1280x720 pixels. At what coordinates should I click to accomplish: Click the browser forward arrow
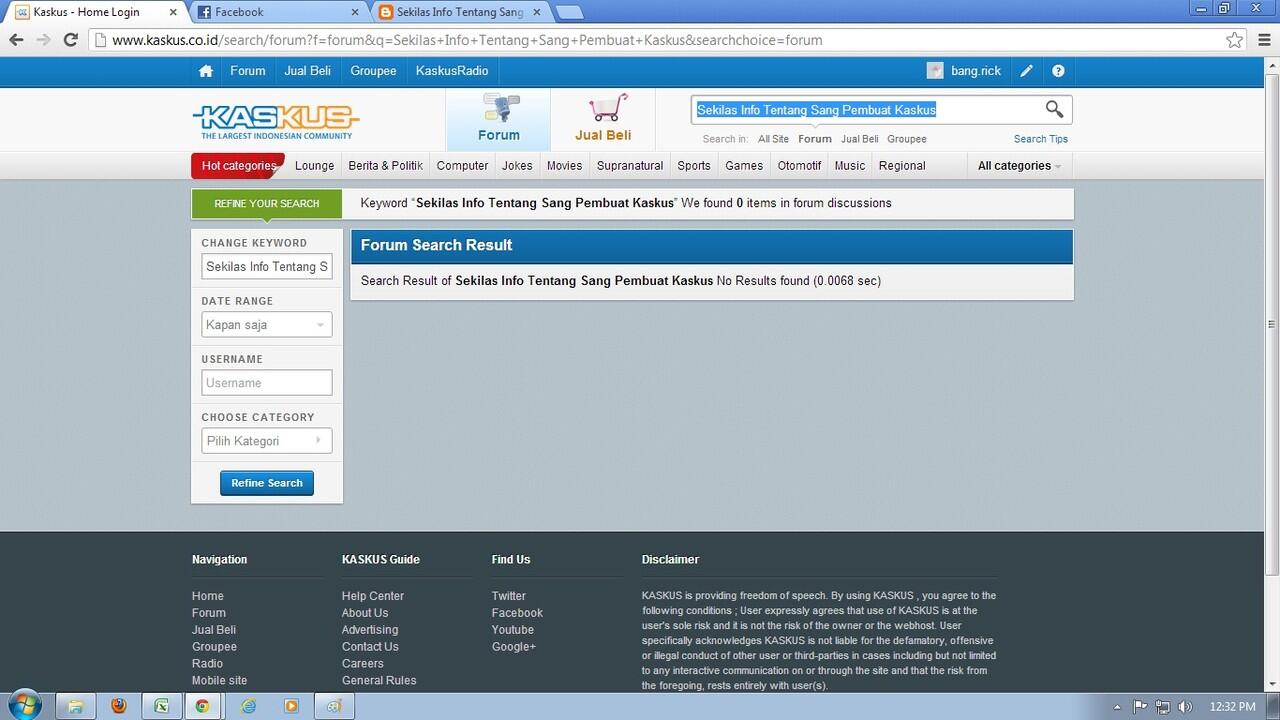tap(43, 40)
